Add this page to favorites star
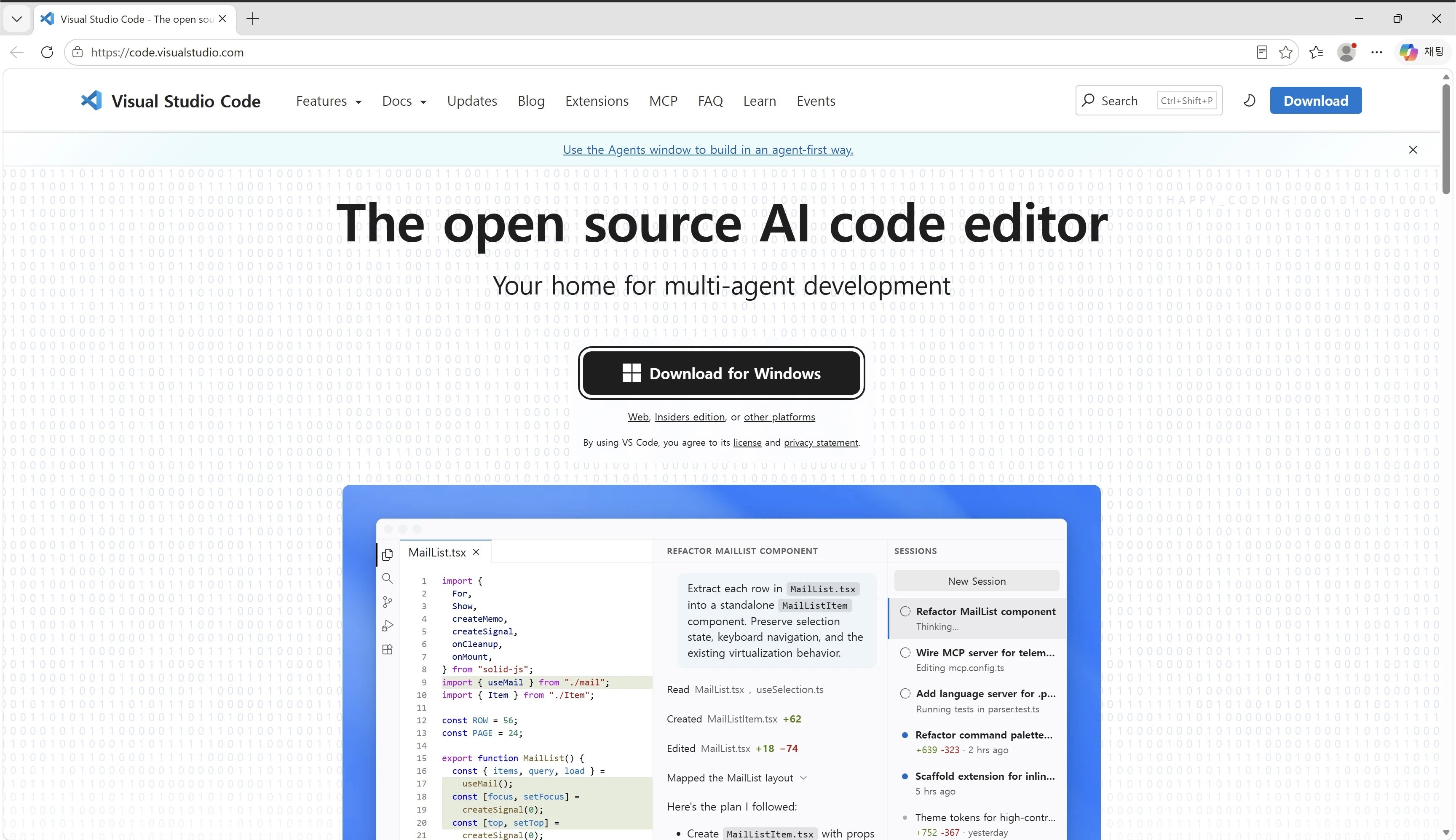This screenshot has width=1456, height=840. (1286, 53)
